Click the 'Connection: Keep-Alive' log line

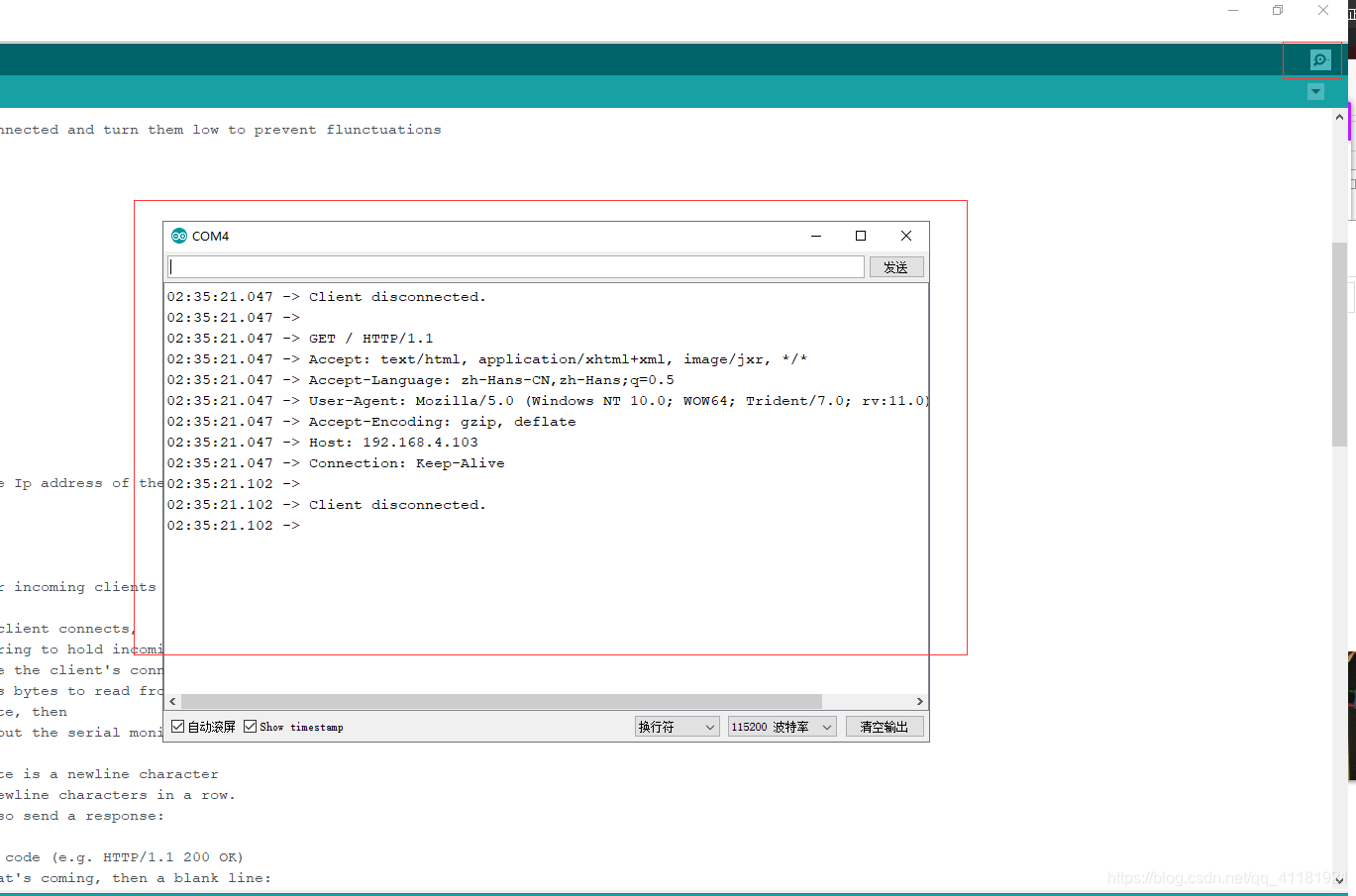click(x=336, y=463)
